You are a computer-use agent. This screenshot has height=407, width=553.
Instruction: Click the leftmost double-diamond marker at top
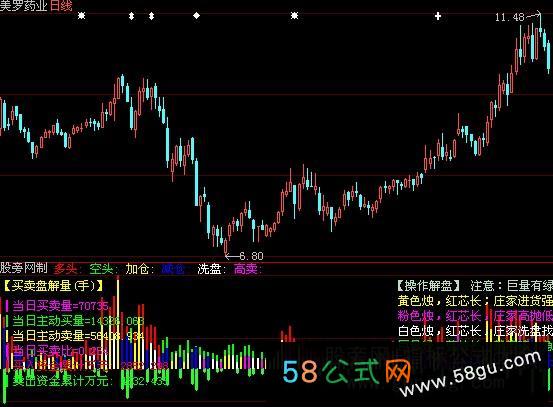[131, 16]
